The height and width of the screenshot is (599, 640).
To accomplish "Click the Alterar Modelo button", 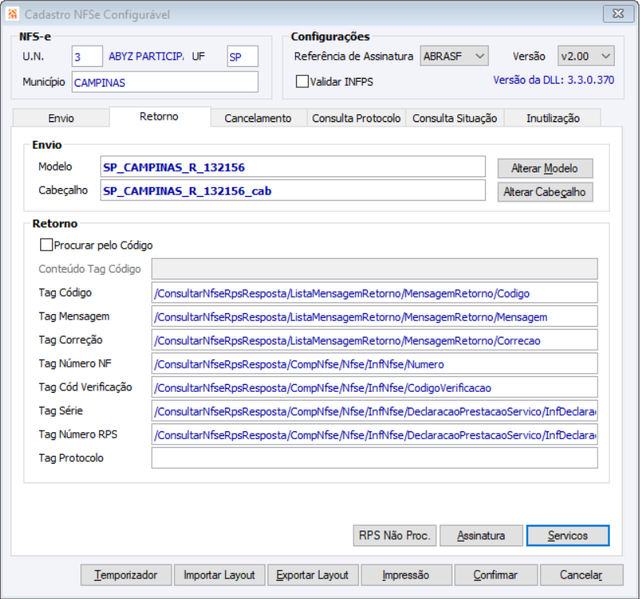I will tap(545, 168).
